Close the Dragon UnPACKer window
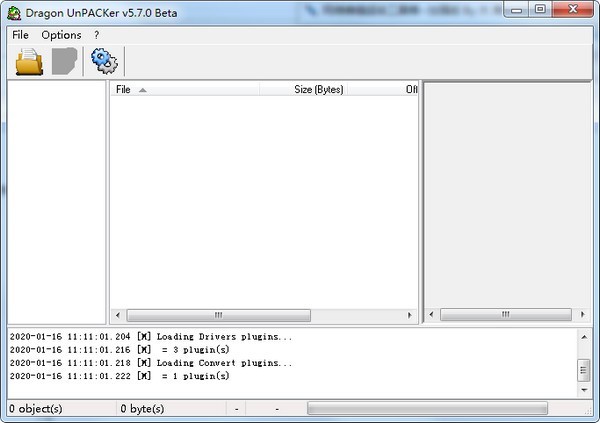 pos(572,9)
